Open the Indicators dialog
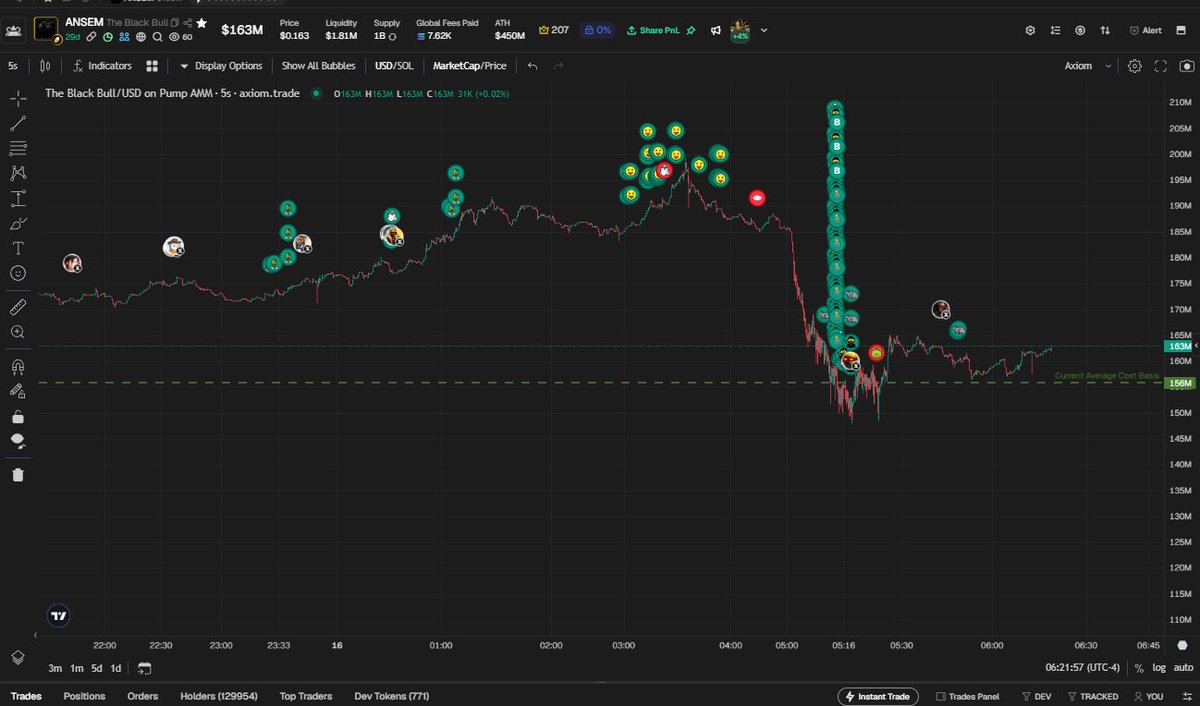This screenshot has width=1200, height=706. (x=102, y=66)
